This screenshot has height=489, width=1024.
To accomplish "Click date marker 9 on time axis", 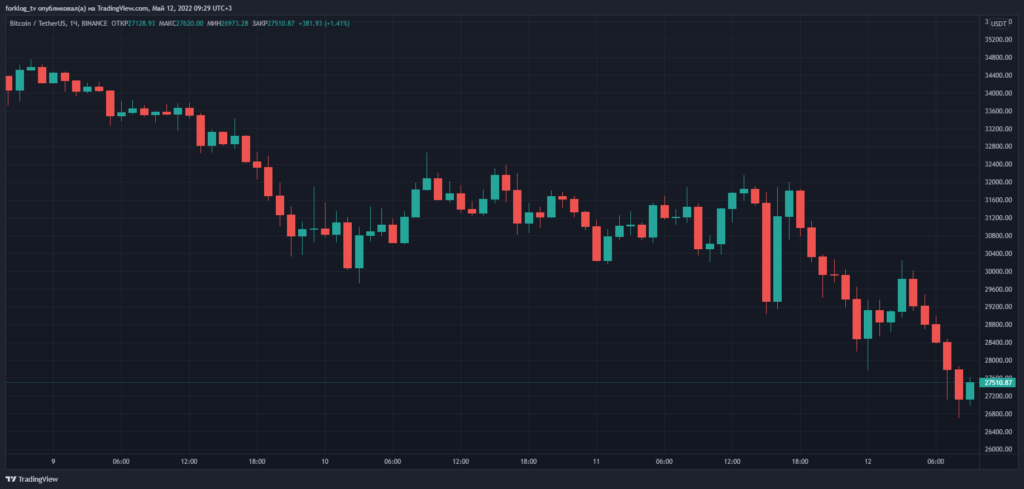I will pos(52,462).
